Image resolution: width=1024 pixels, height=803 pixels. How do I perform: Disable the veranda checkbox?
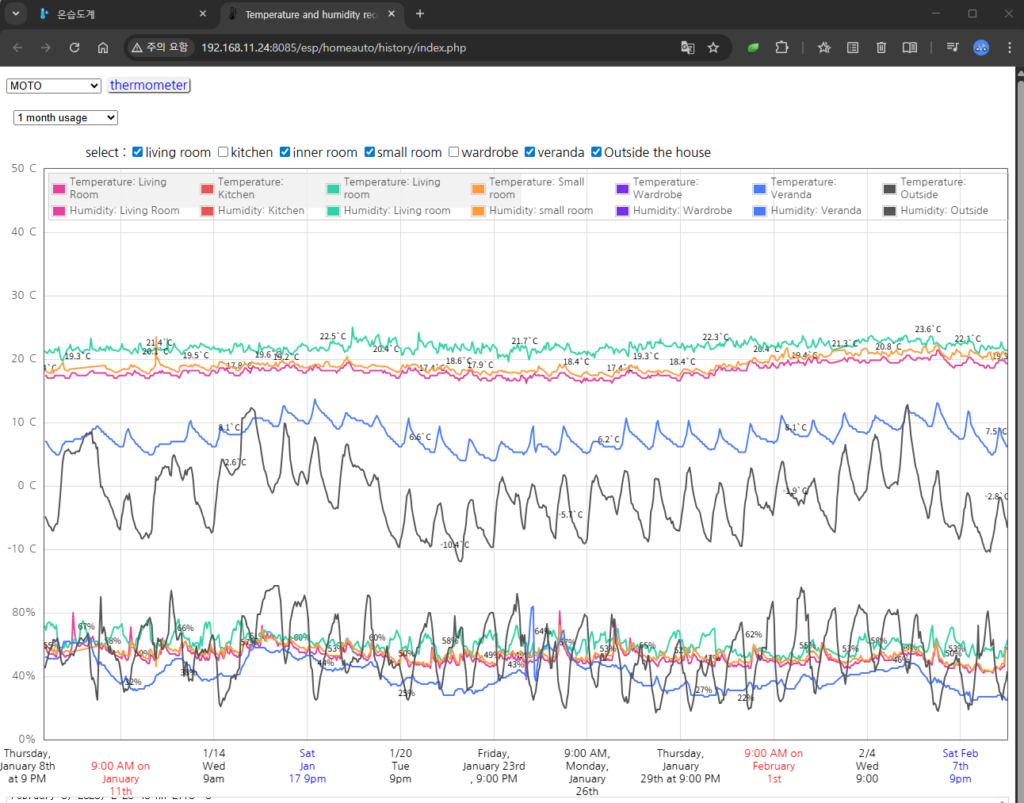pyautogui.click(x=530, y=152)
